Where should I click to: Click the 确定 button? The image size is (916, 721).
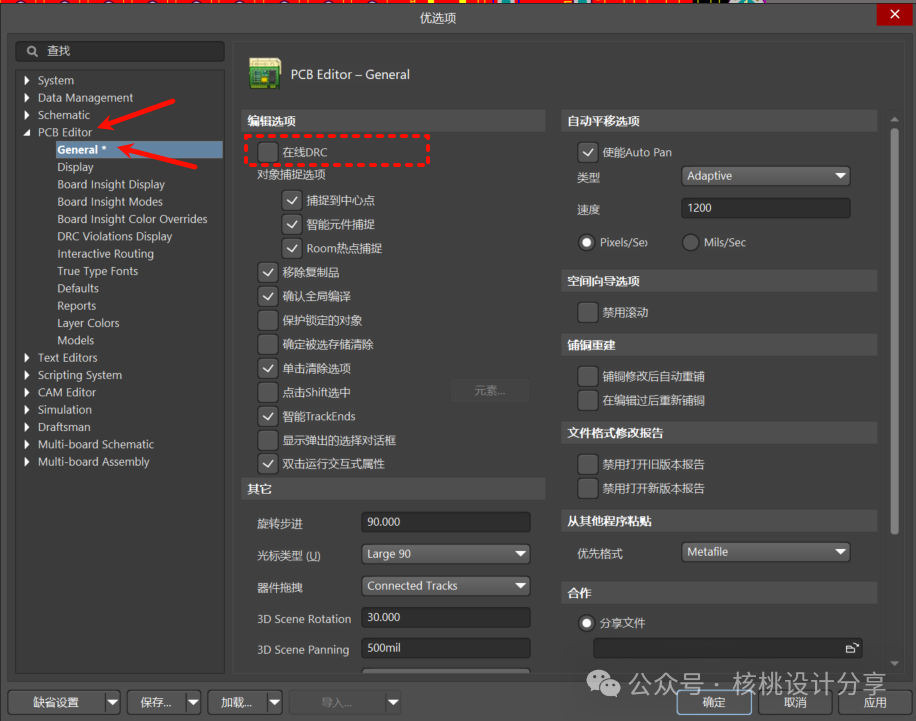(714, 702)
